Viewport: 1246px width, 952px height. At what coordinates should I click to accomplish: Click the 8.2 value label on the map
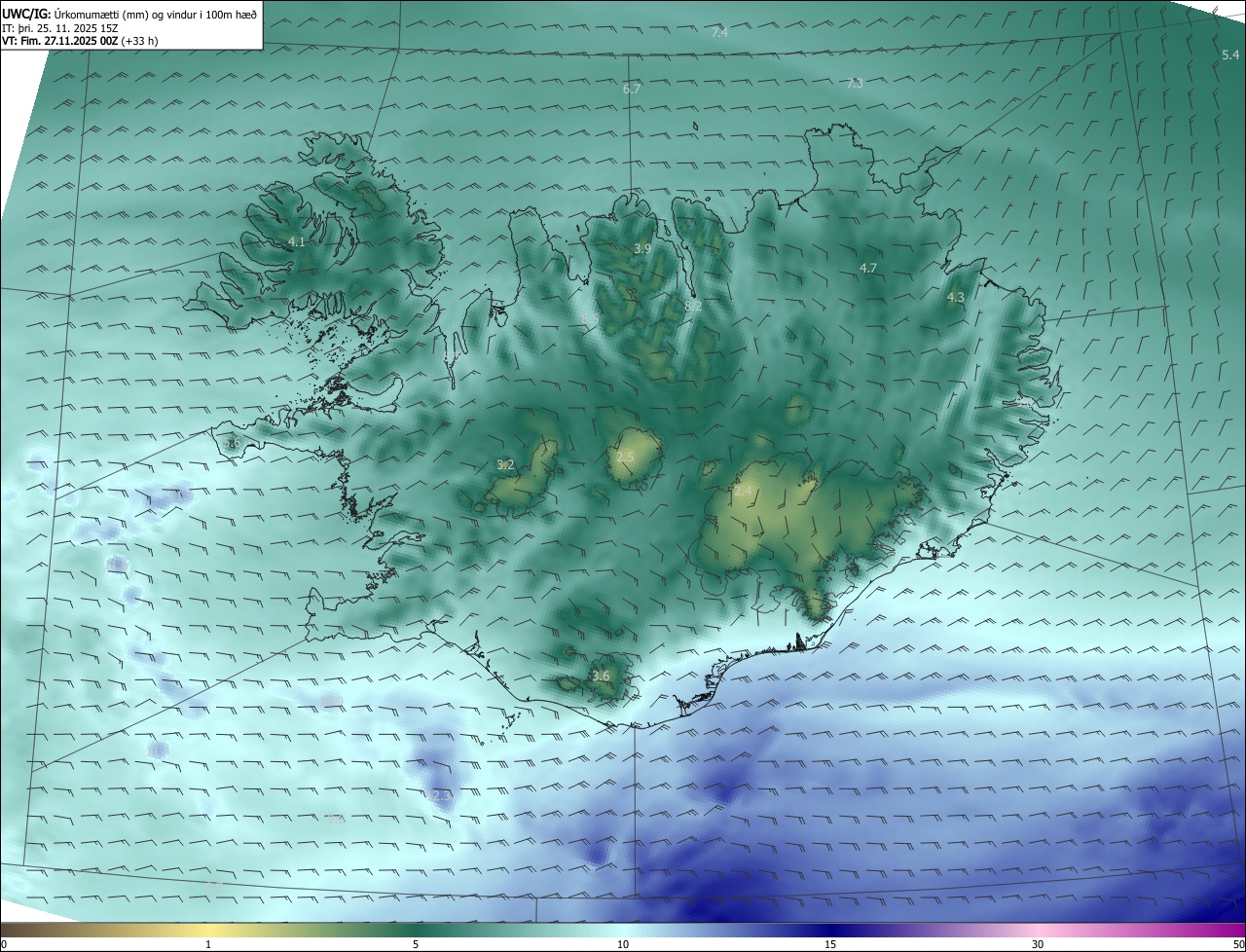coord(693,307)
